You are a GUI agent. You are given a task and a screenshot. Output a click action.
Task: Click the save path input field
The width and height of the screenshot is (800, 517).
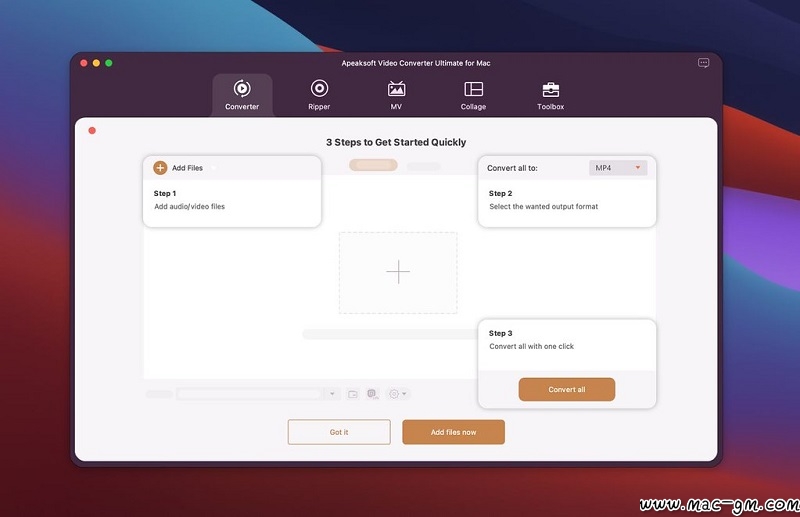[249, 394]
